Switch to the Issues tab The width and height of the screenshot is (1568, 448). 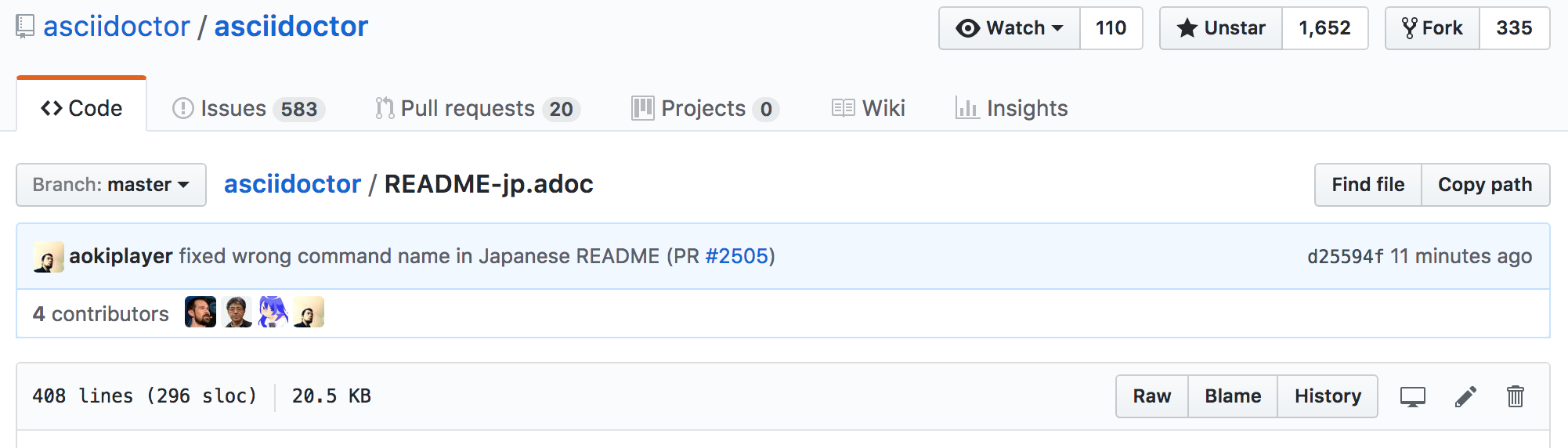click(x=249, y=108)
